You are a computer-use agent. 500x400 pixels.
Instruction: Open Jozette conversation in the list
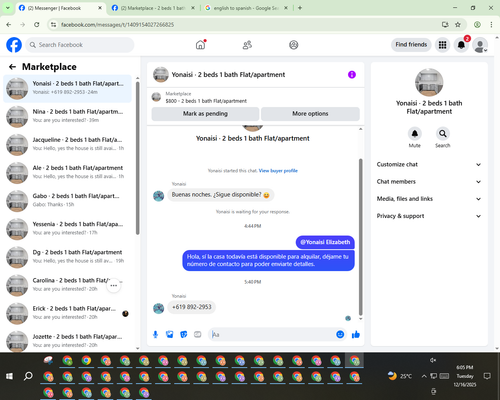coord(68,341)
